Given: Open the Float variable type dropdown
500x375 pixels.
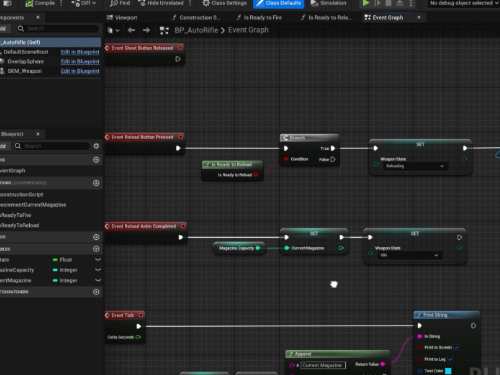Looking at the screenshot, I should point(63,260).
